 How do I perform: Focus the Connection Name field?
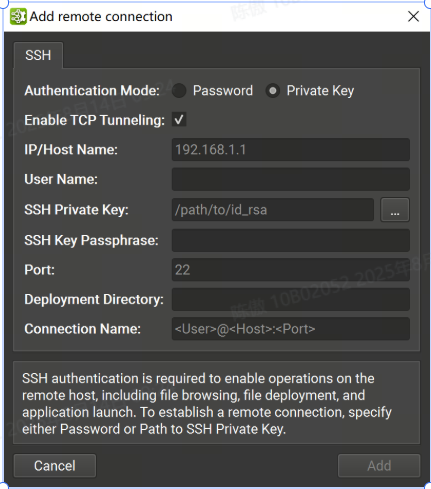click(291, 329)
